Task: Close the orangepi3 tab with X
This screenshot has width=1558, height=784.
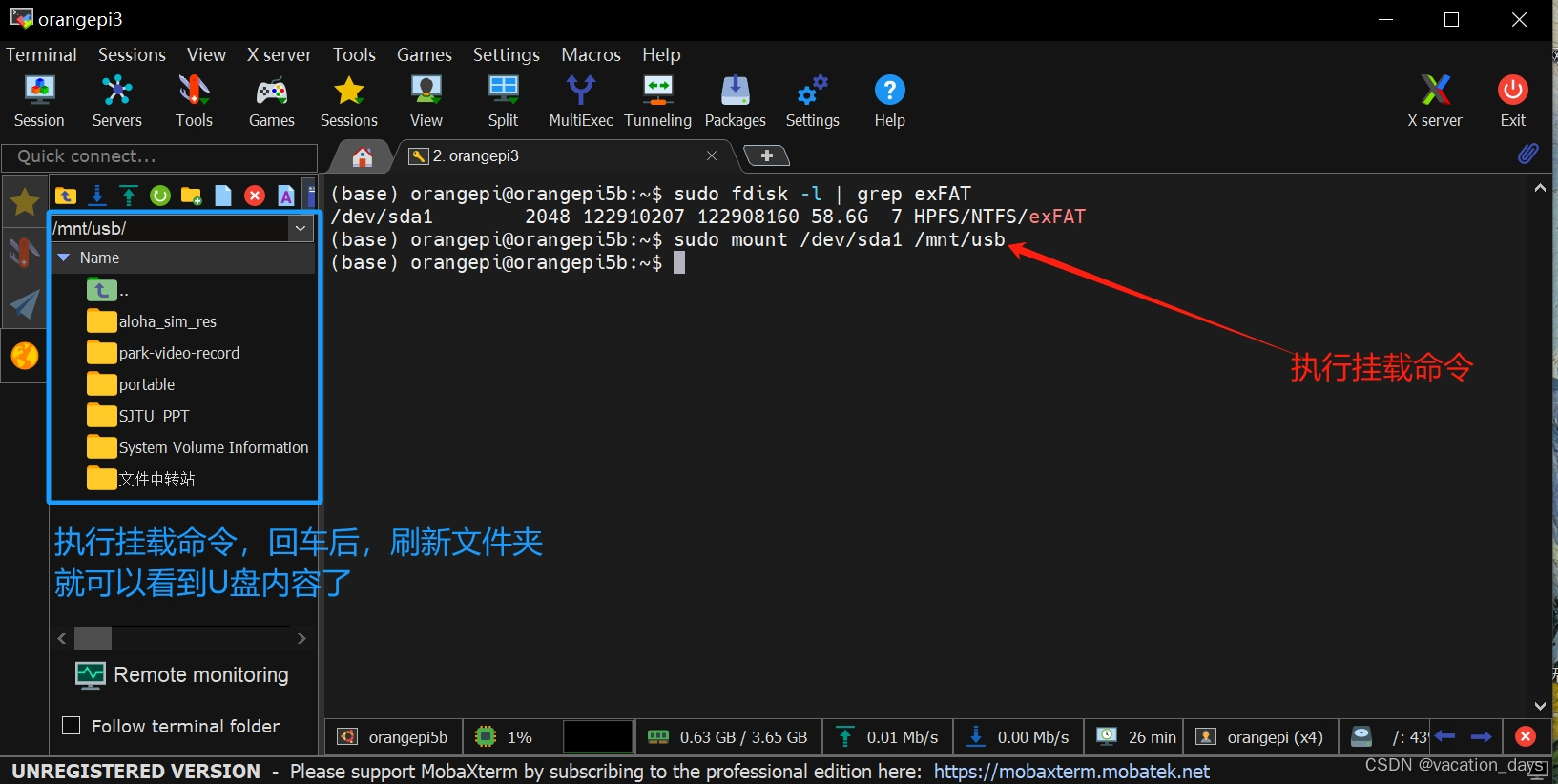Action: click(x=712, y=155)
